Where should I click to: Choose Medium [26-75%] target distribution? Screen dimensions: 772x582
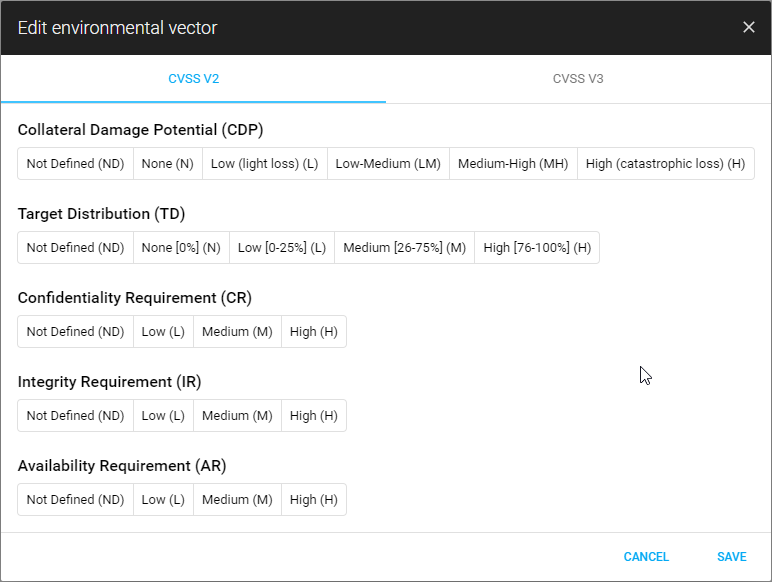tap(404, 248)
